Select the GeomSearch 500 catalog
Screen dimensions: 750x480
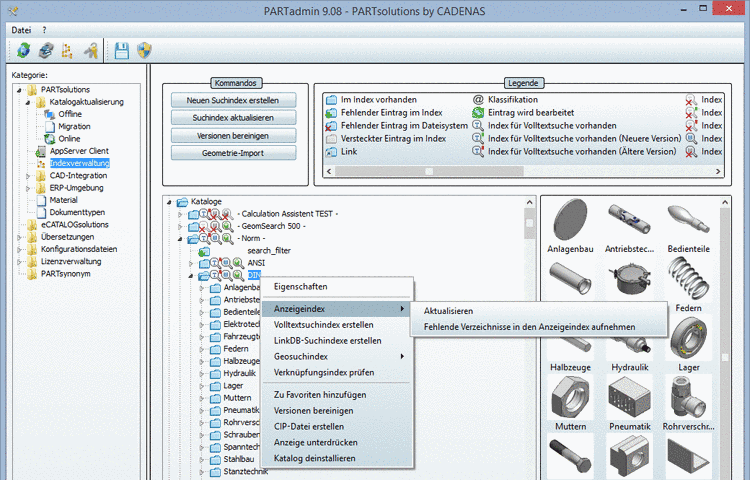click(x=271, y=226)
